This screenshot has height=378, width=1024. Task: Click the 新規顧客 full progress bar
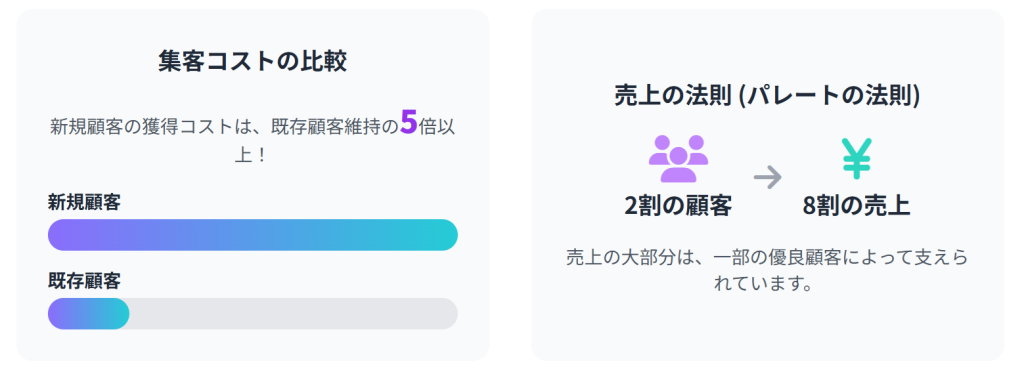click(x=253, y=235)
